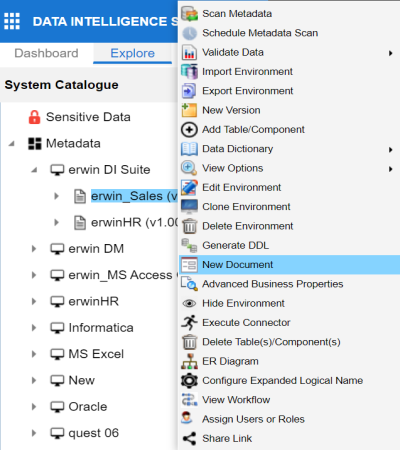This screenshot has height=450, width=400.
Task: Click the Share Link icon
Action: click(x=189, y=439)
